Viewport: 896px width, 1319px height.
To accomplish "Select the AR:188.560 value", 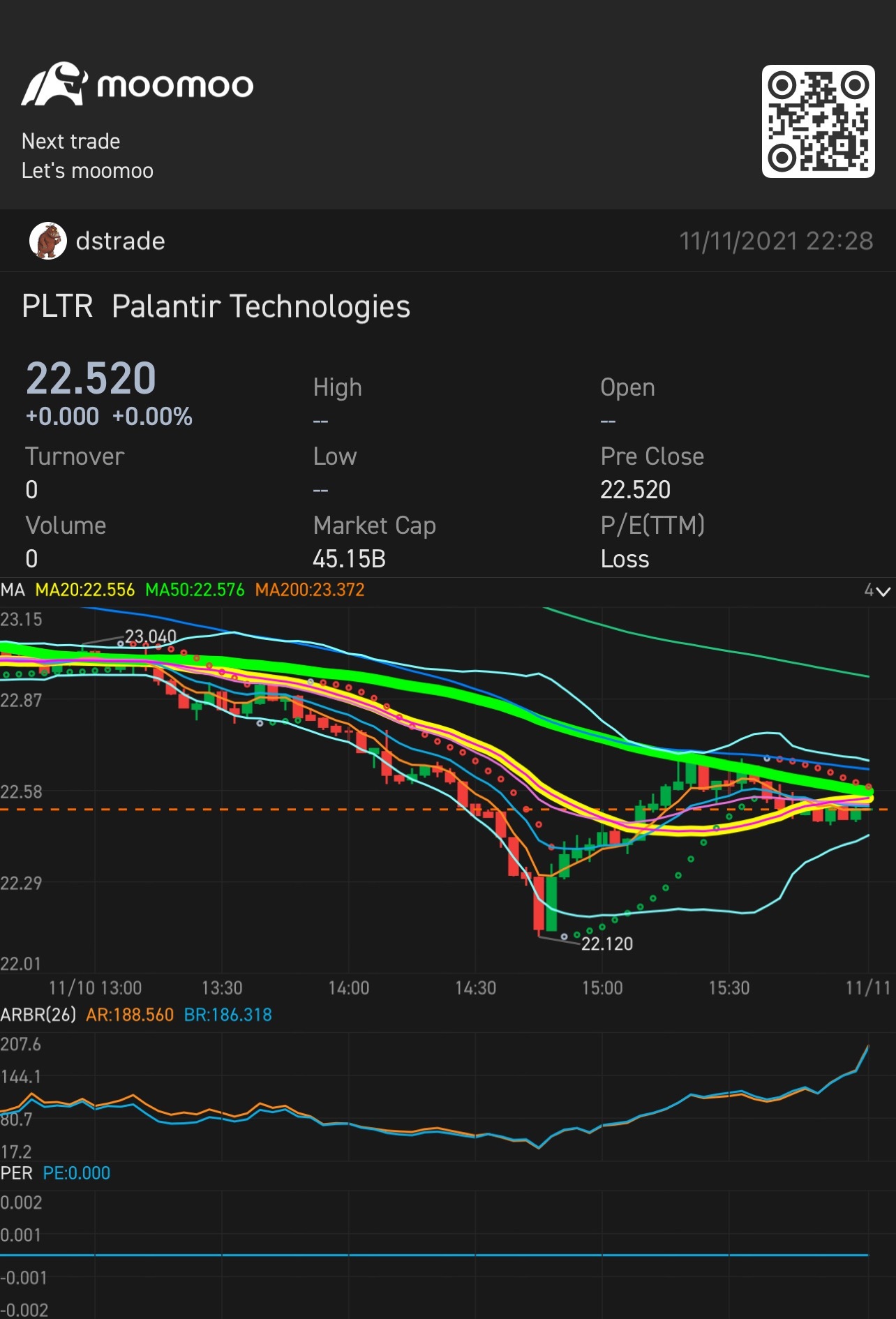I will 130,1014.
